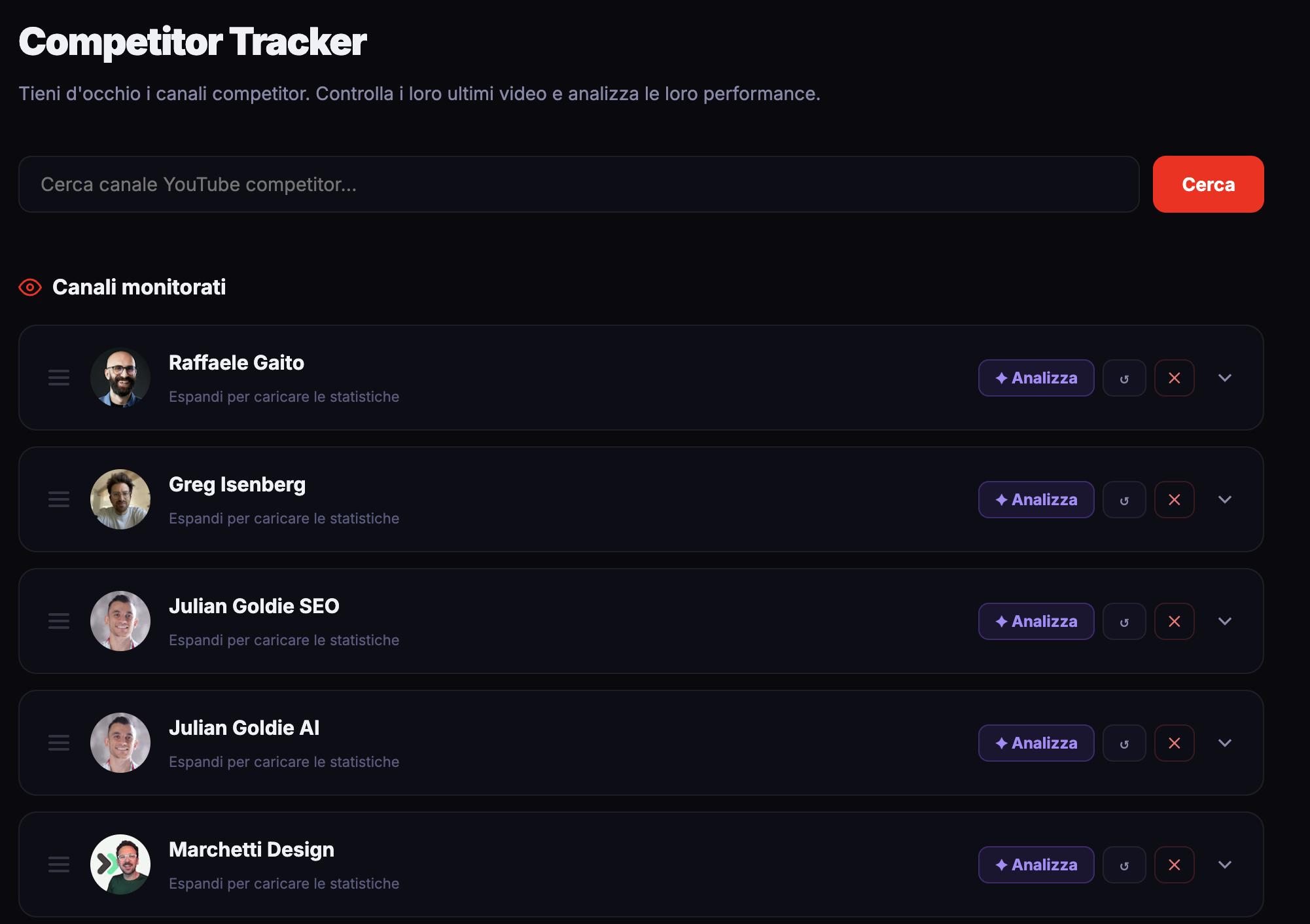Click the refresh icon for Marchetti Design
This screenshot has width=1310, height=924.
1124,864
